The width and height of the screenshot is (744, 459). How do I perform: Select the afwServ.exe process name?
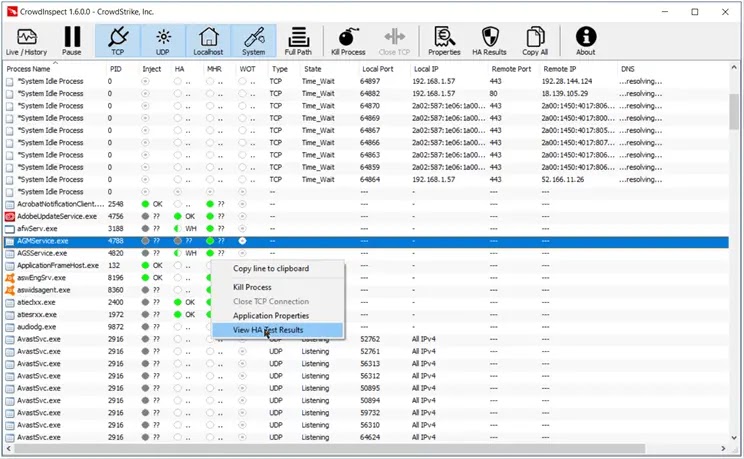[37, 229]
